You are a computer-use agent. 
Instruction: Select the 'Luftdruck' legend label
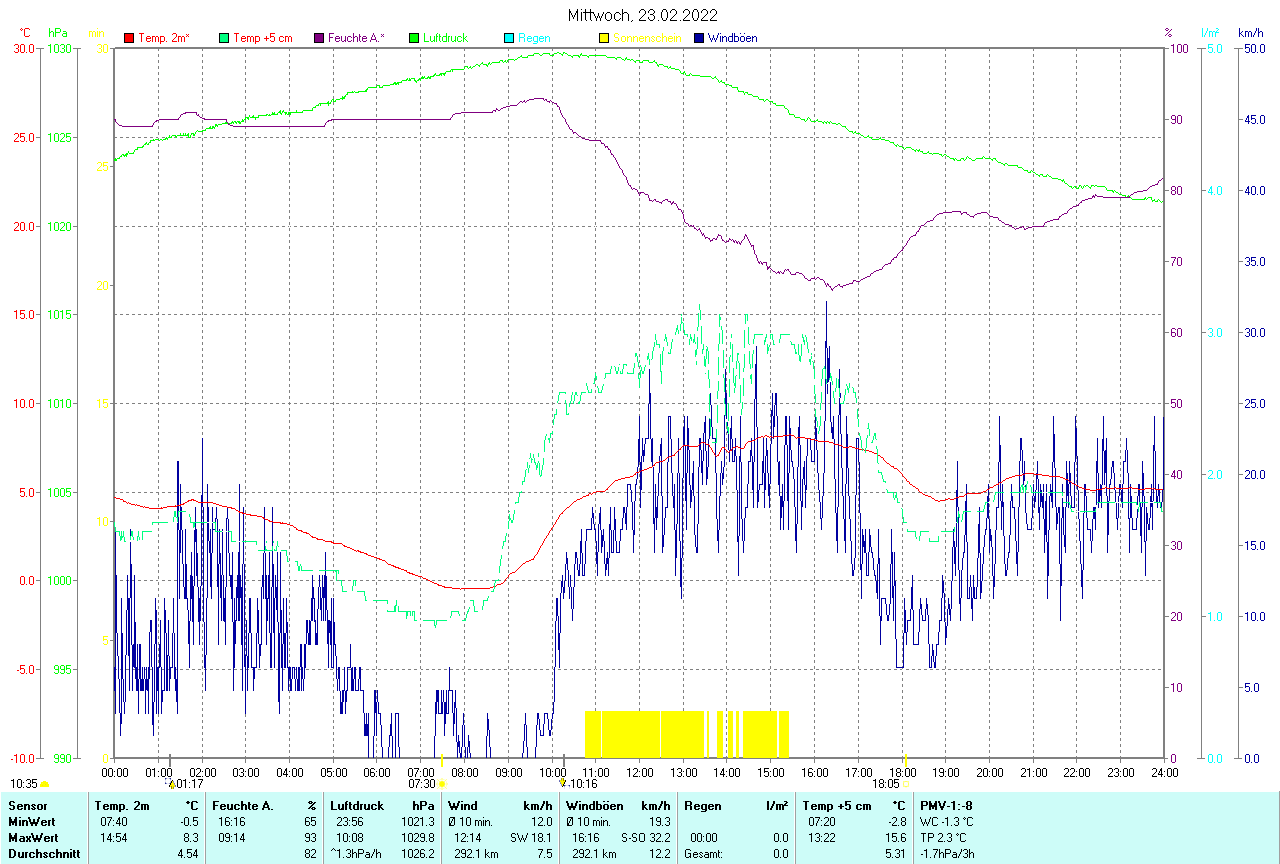point(446,38)
